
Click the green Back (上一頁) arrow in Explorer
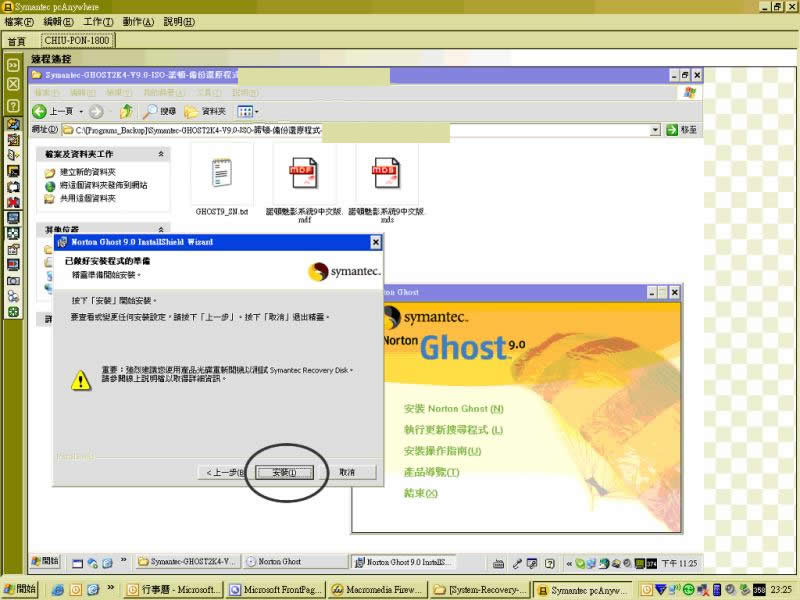click(39, 111)
